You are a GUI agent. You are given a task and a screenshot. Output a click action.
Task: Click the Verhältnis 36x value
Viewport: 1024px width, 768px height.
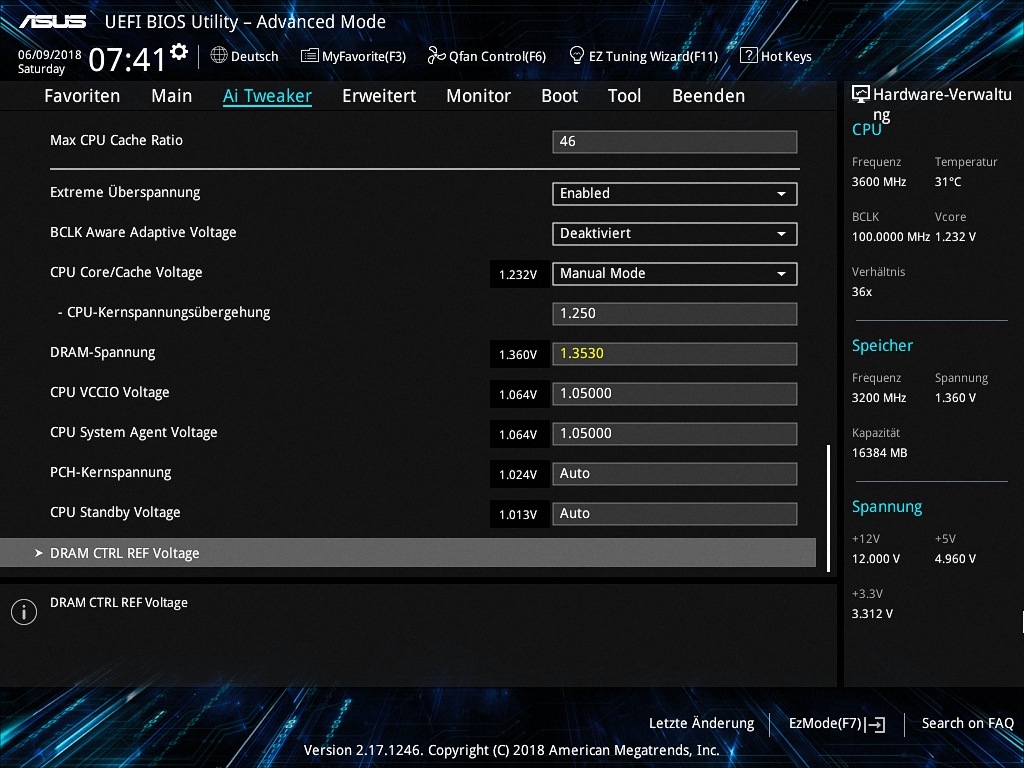pos(862,292)
